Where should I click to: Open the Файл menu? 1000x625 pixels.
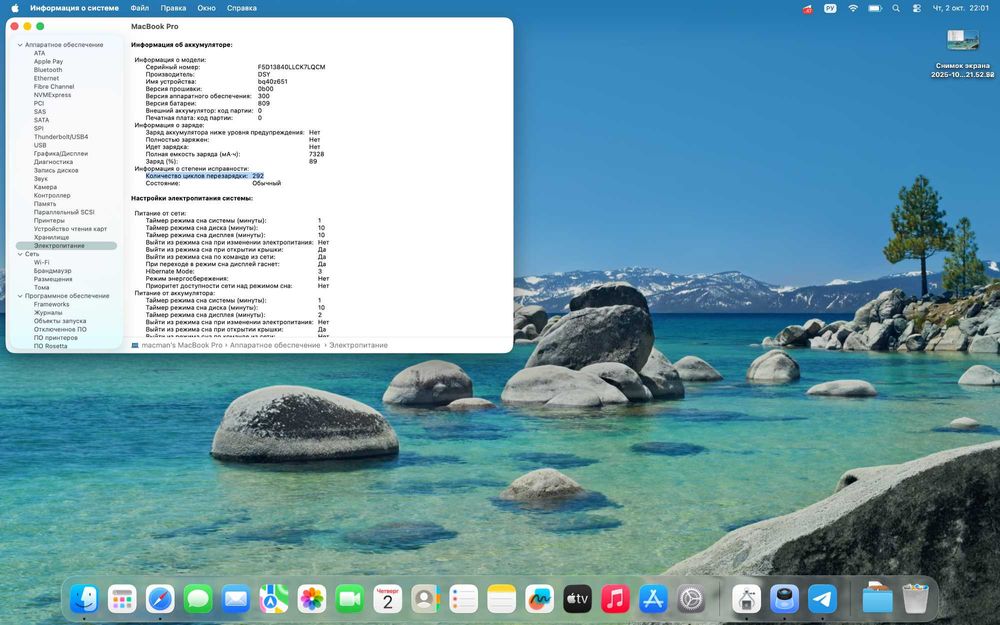click(139, 8)
